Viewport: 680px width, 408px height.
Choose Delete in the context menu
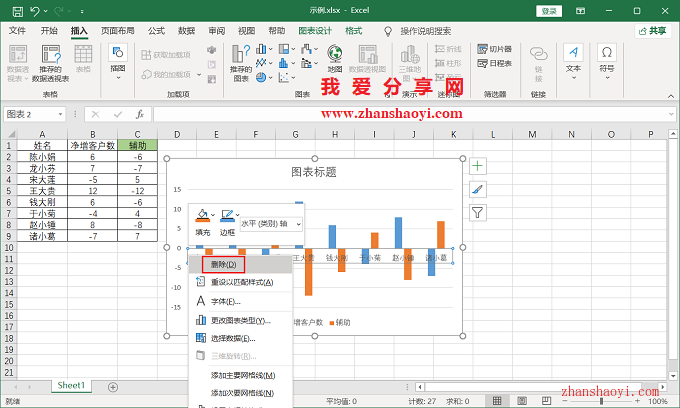click(x=241, y=264)
